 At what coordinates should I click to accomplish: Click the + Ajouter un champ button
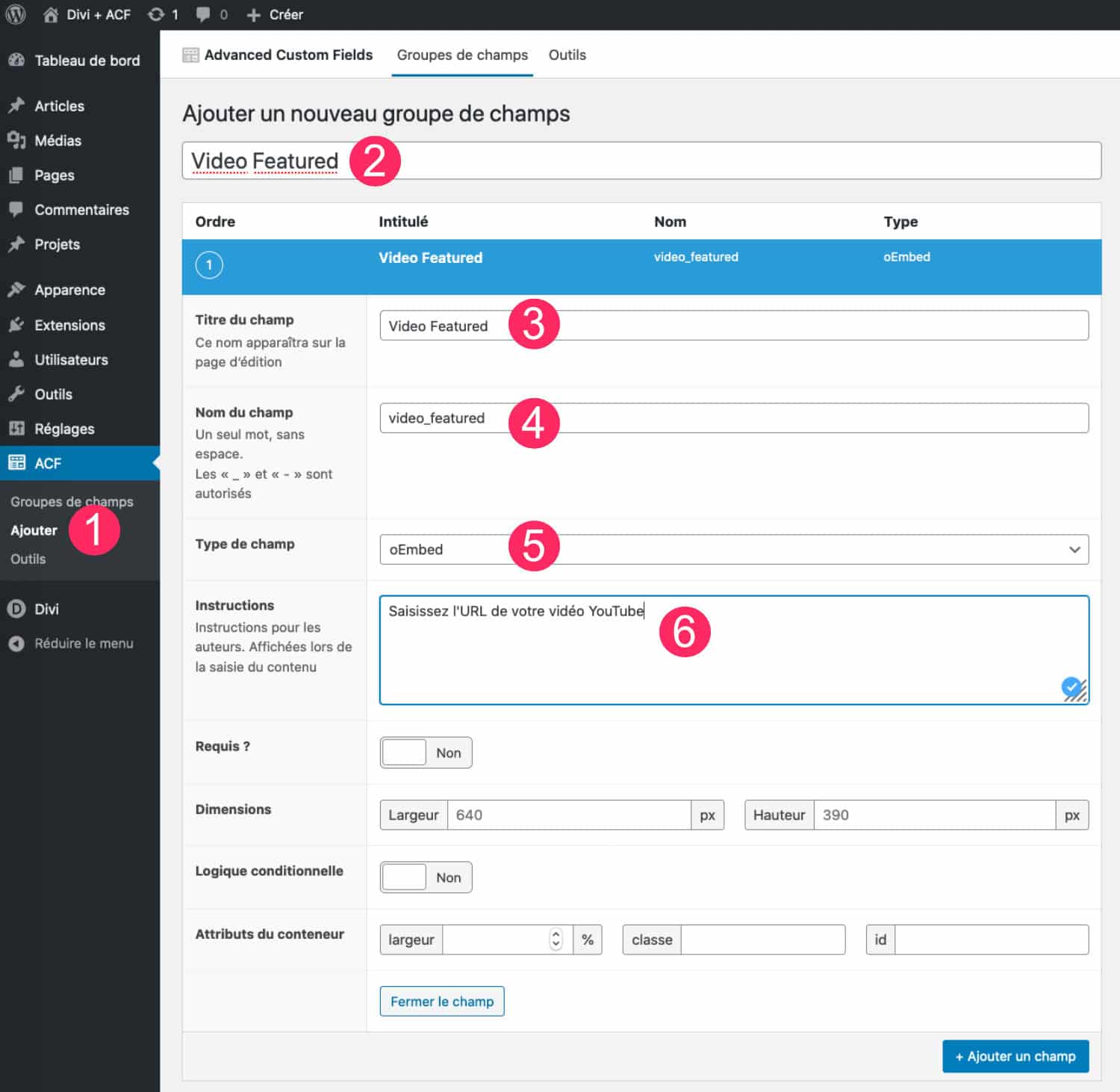click(1015, 1056)
